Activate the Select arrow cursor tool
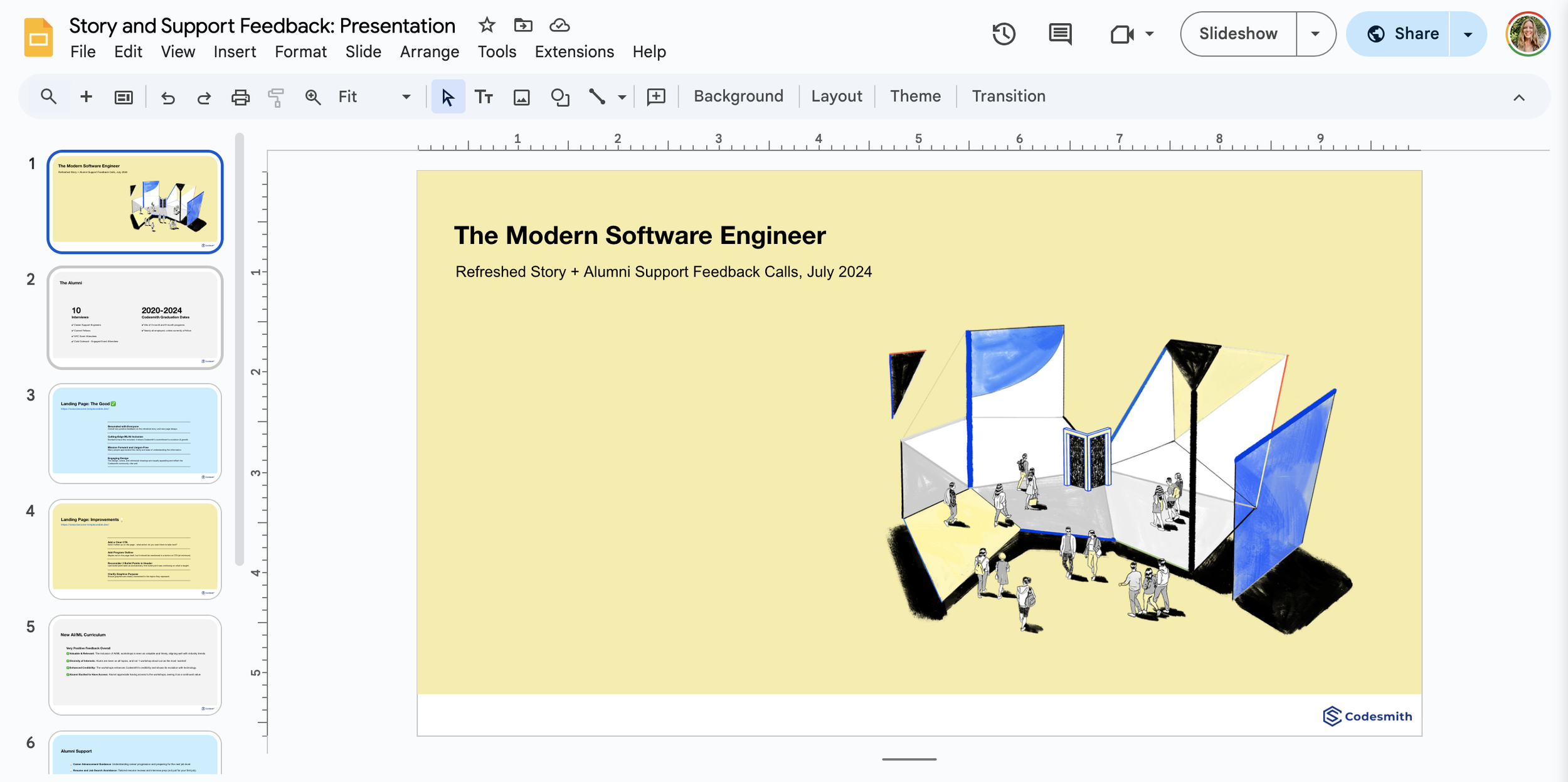This screenshot has height=782, width=1568. click(x=448, y=97)
